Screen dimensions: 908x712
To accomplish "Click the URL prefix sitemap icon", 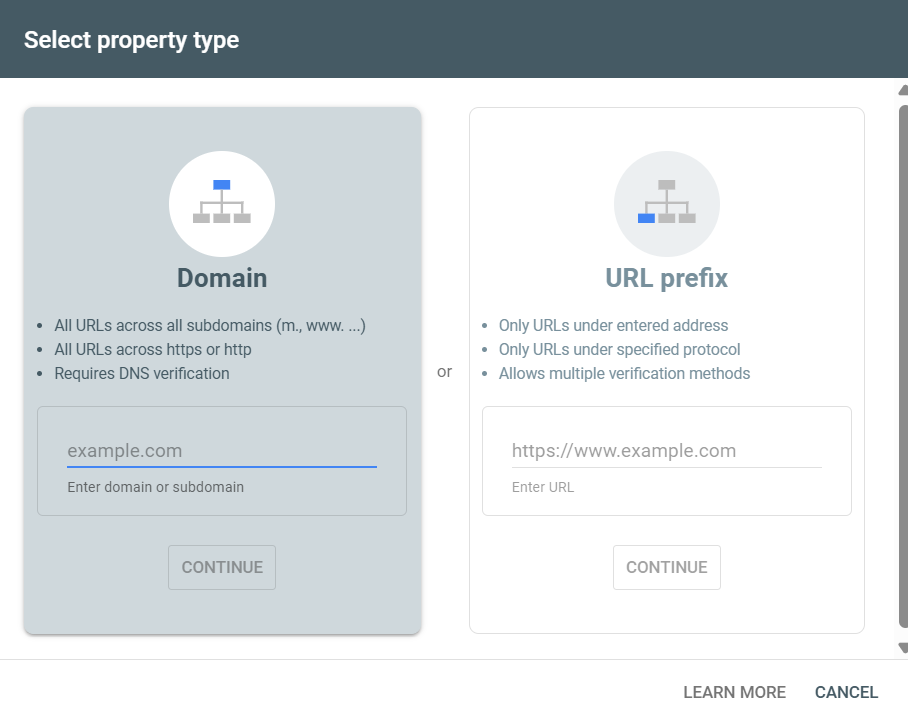I will 666,204.
